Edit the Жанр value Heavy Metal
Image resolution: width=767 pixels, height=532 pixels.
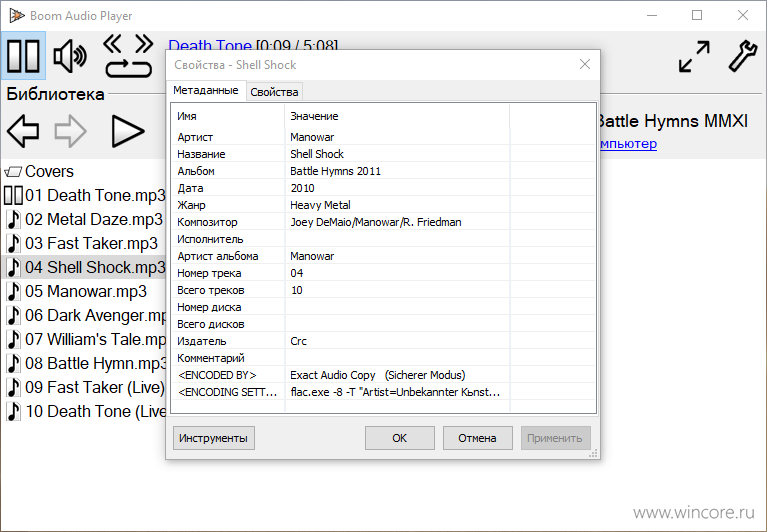click(x=320, y=205)
